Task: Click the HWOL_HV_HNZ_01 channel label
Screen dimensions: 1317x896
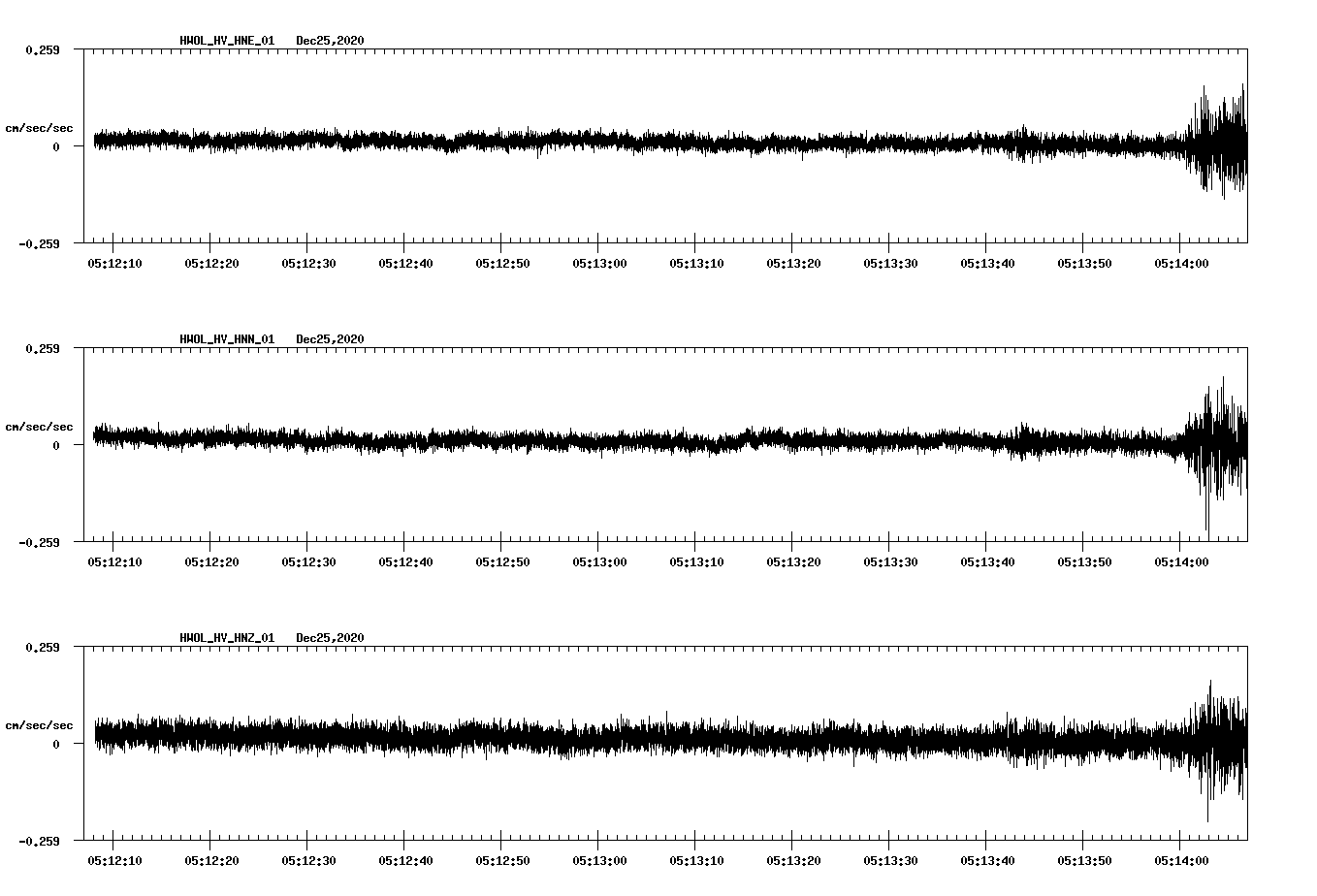Action: tap(226, 638)
